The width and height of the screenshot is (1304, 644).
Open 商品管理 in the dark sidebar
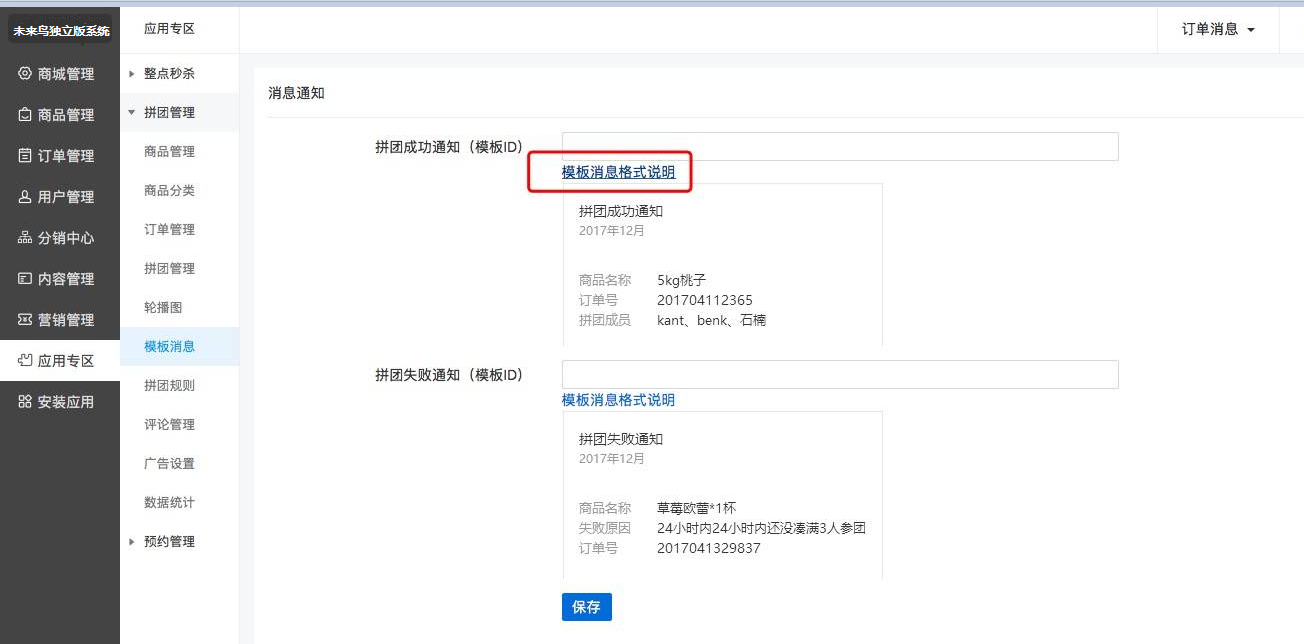click(x=60, y=115)
